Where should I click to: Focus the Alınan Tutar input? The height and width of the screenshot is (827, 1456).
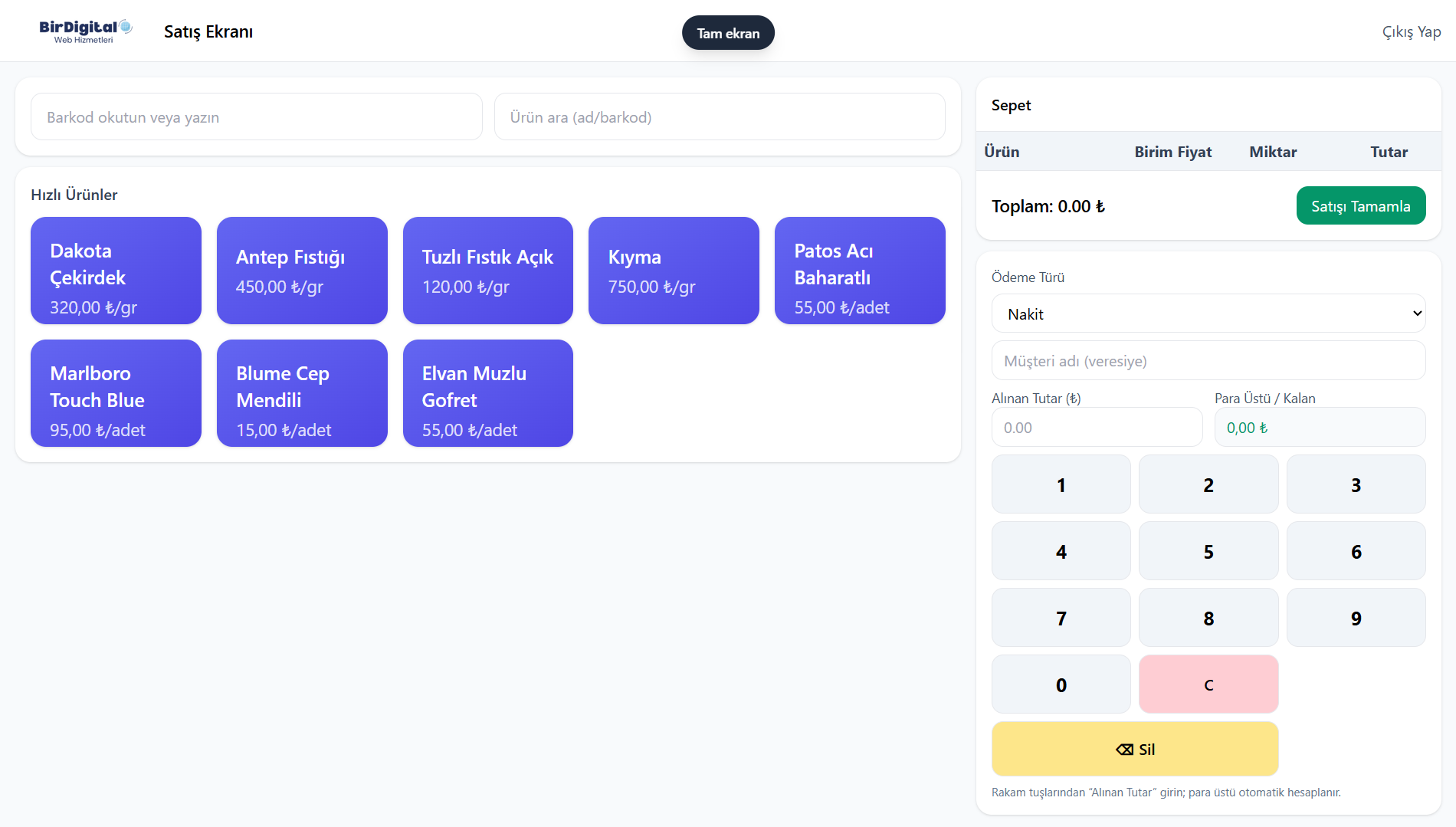click(1097, 428)
